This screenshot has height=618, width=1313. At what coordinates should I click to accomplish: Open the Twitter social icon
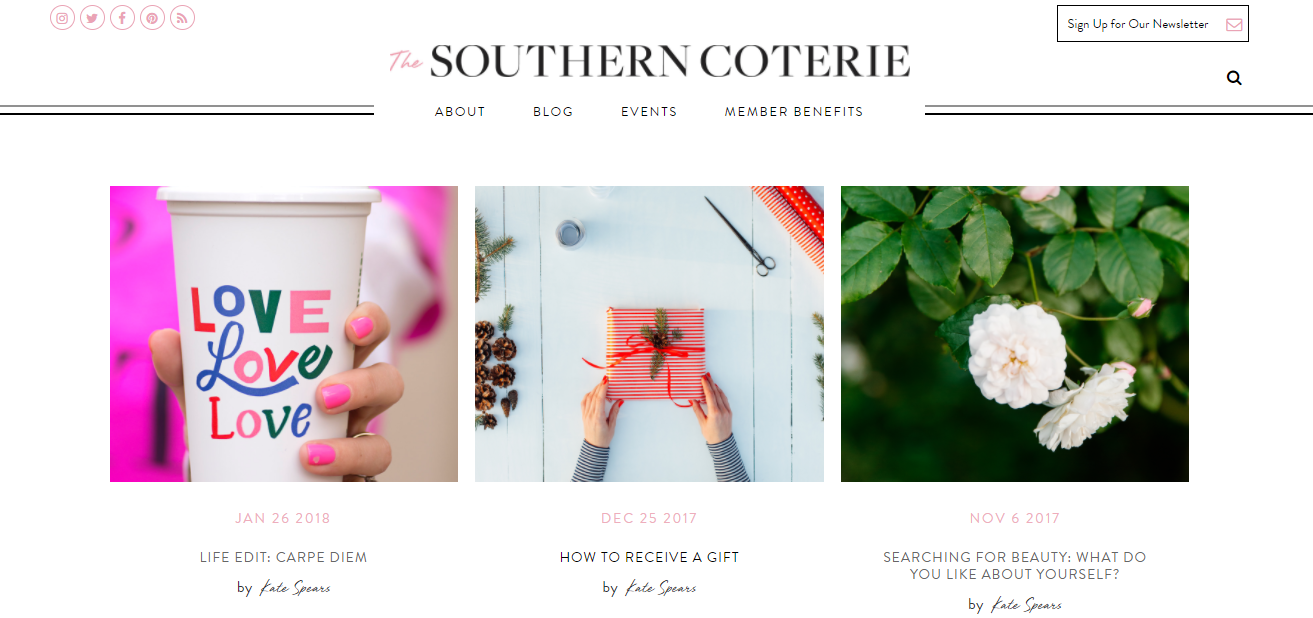(x=92, y=18)
